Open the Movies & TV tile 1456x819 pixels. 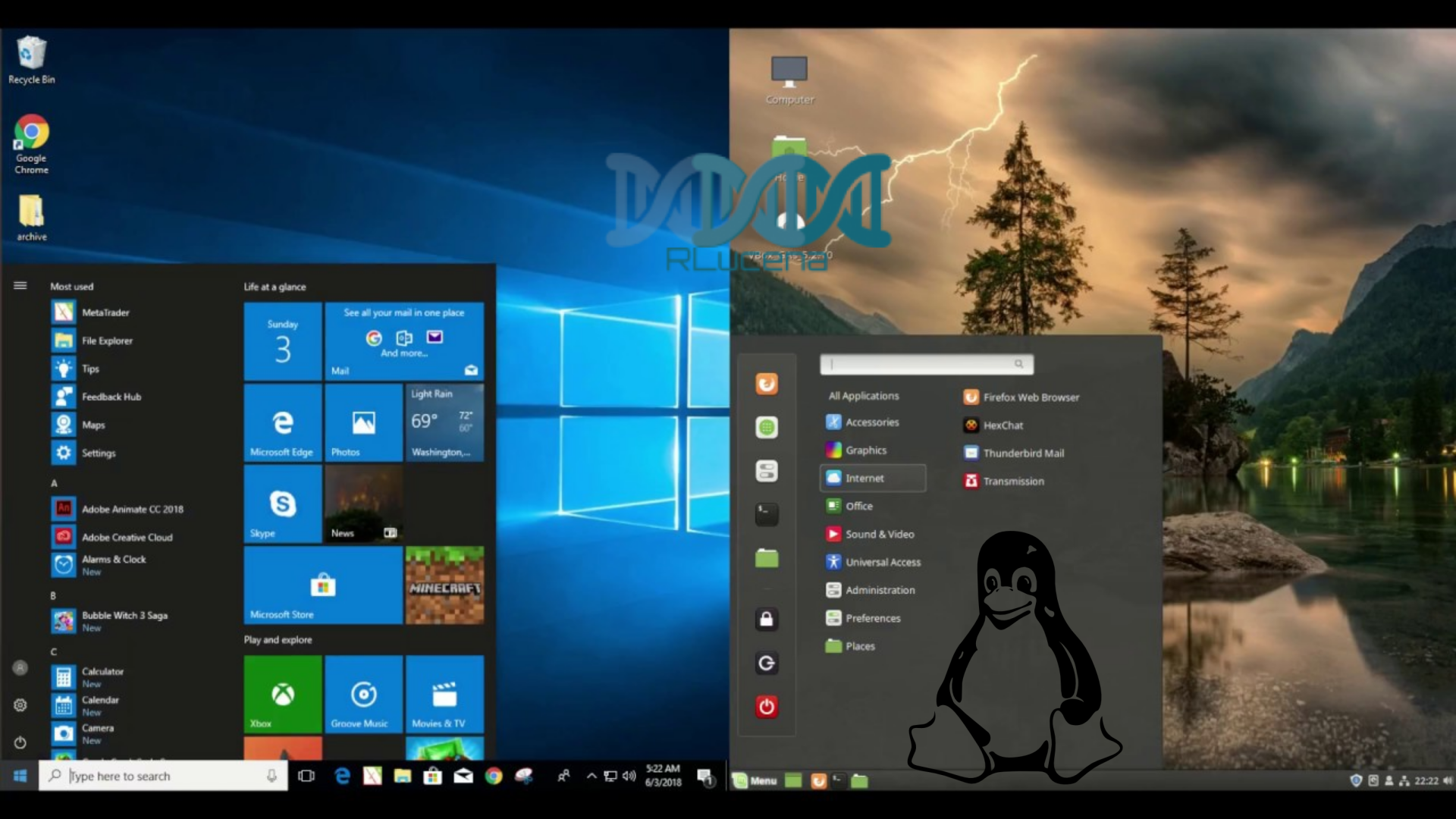pyautogui.click(x=445, y=694)
